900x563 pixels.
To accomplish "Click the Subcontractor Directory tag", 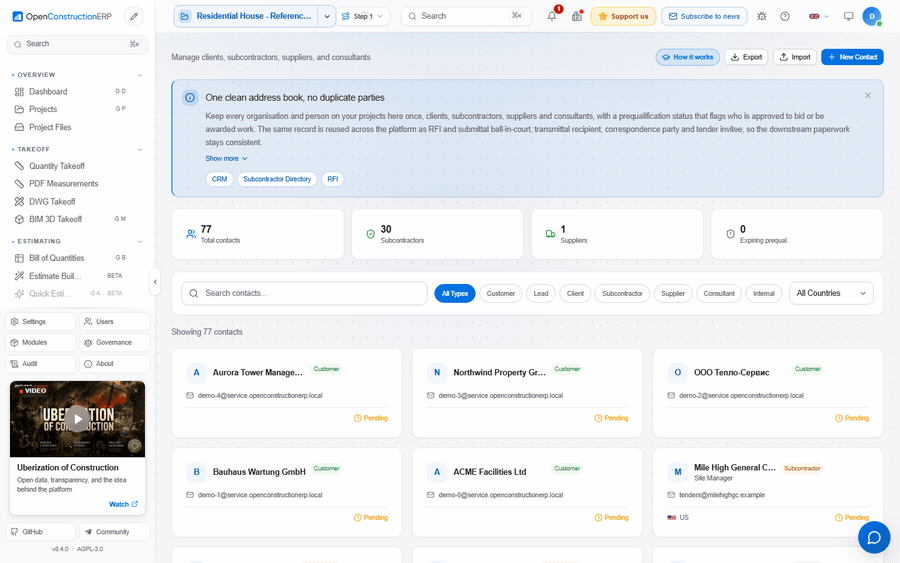I will pos(277,179).
